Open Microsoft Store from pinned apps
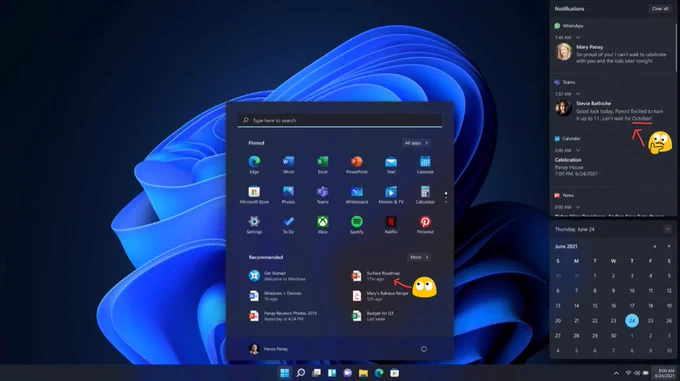Screen dimensions: 680x381 [254, 194]
